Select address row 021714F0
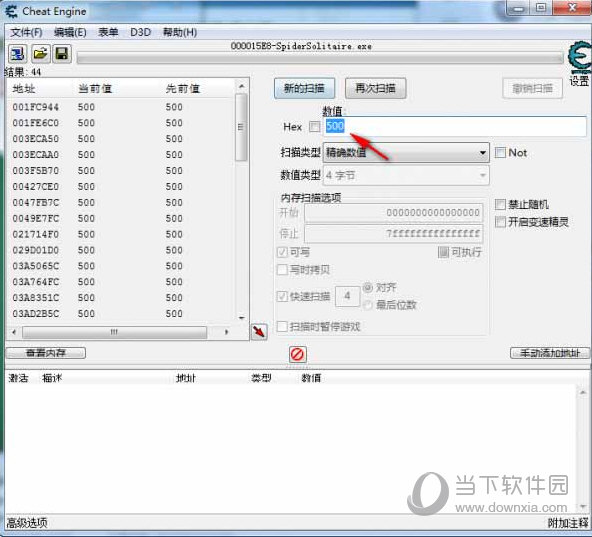The height and width of the screenshot is (537, 592). (121, 235)
